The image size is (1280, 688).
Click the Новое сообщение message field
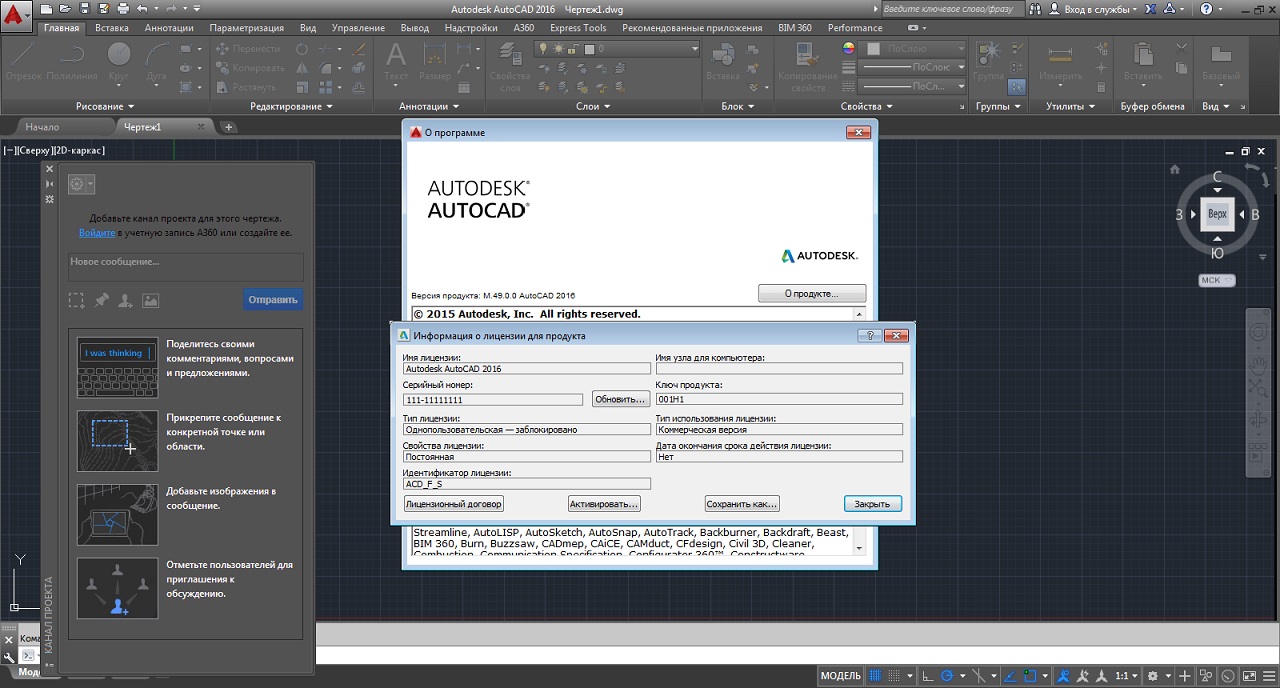click(185, 266)
